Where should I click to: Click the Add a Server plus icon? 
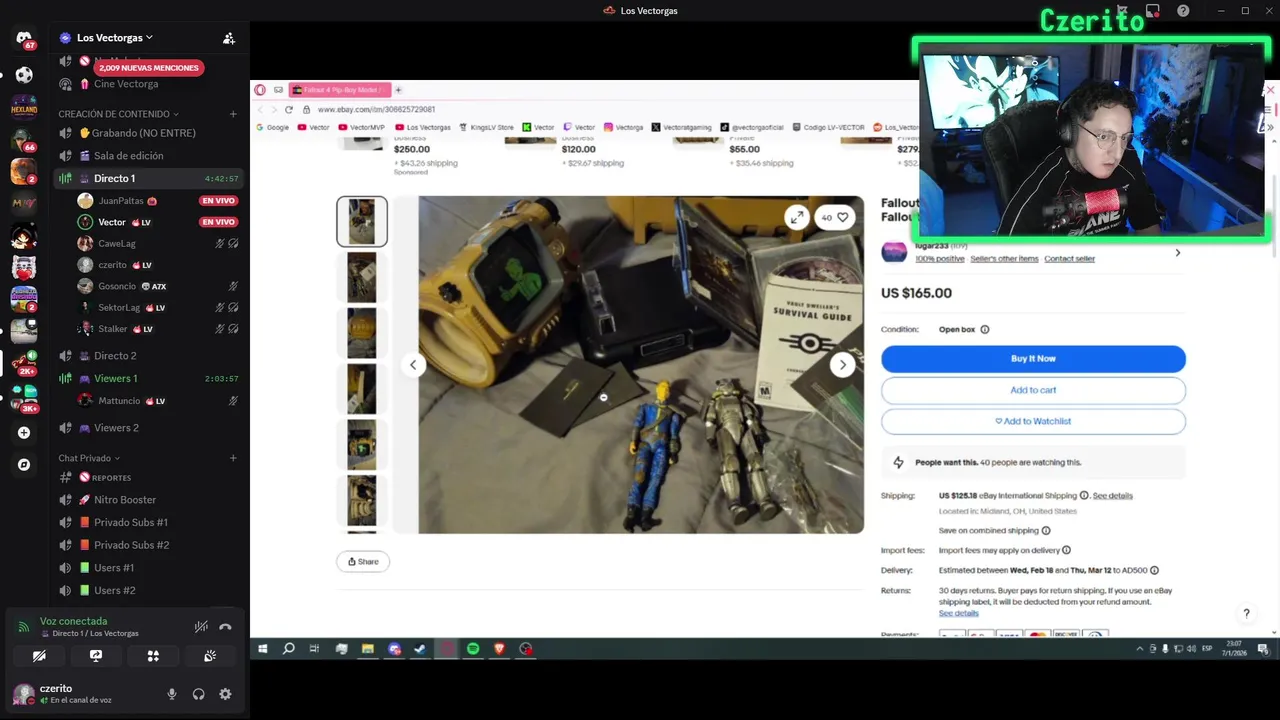[x=24, y=433]
